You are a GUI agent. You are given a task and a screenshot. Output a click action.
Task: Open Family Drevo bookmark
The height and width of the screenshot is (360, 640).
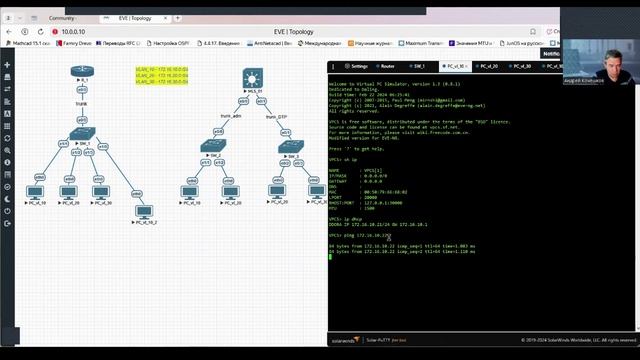[74, 43]
